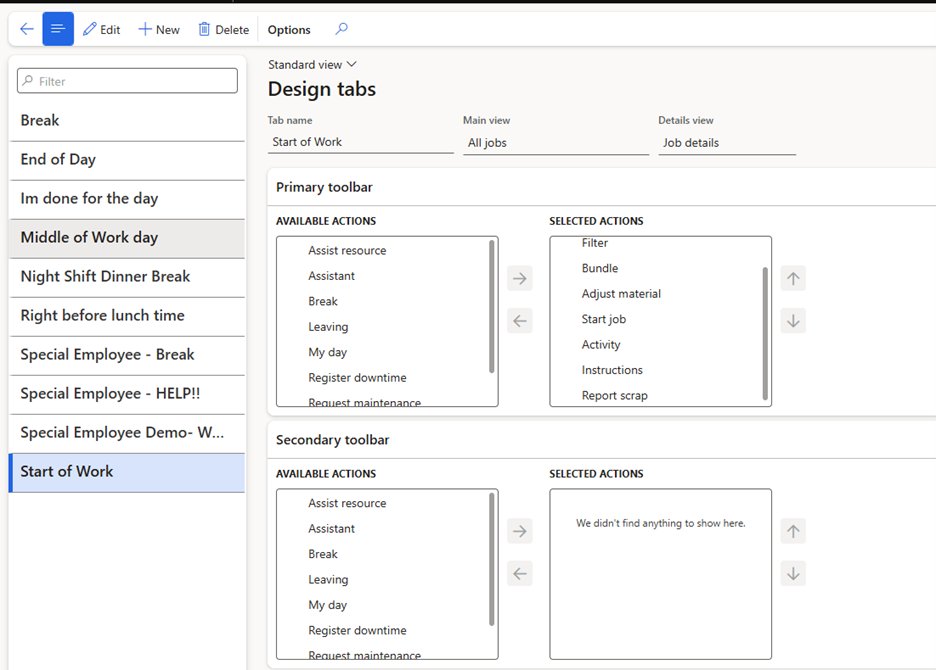Move an action right in Primary toolbar
Screen dimensions: 936x670
pos(519,278)
